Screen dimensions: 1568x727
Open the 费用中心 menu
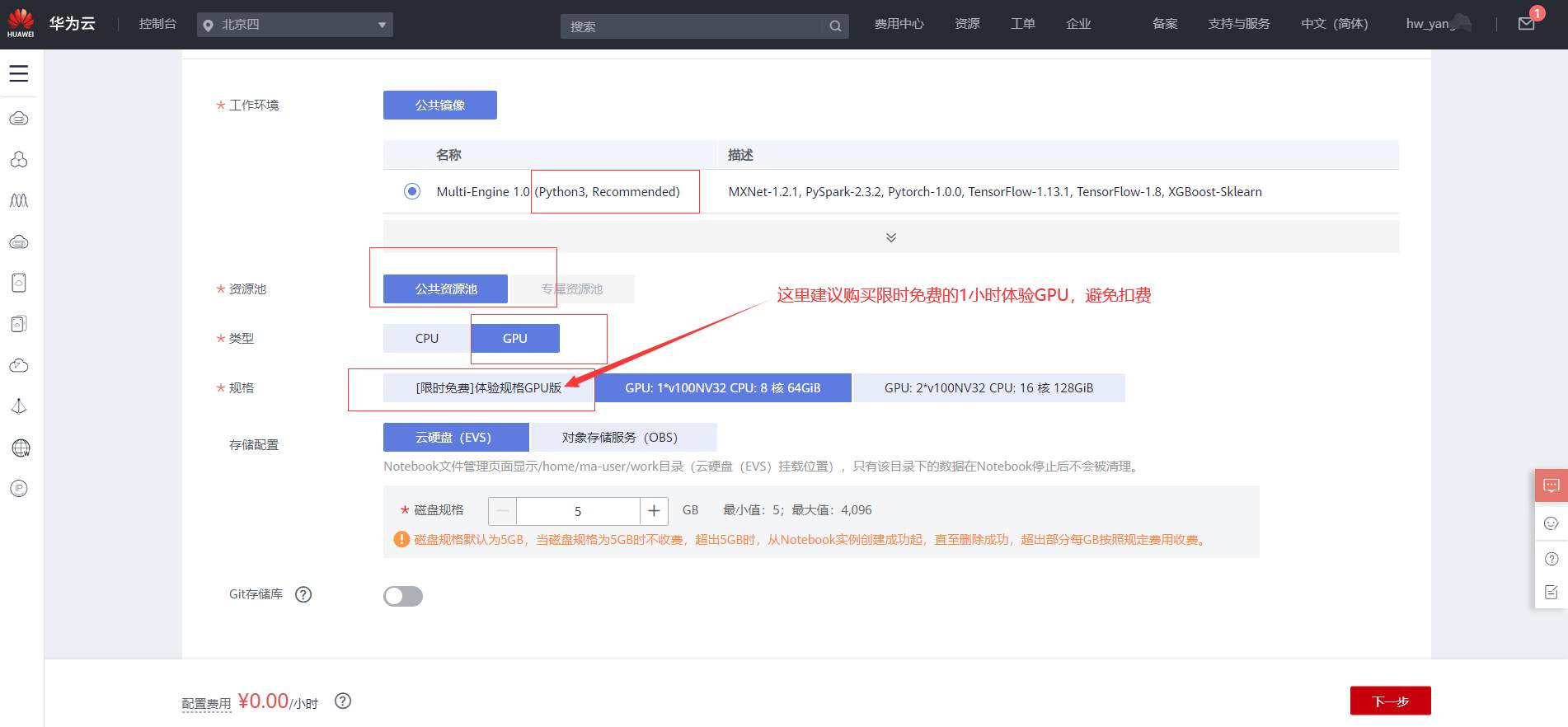click(x=899, y=24)
